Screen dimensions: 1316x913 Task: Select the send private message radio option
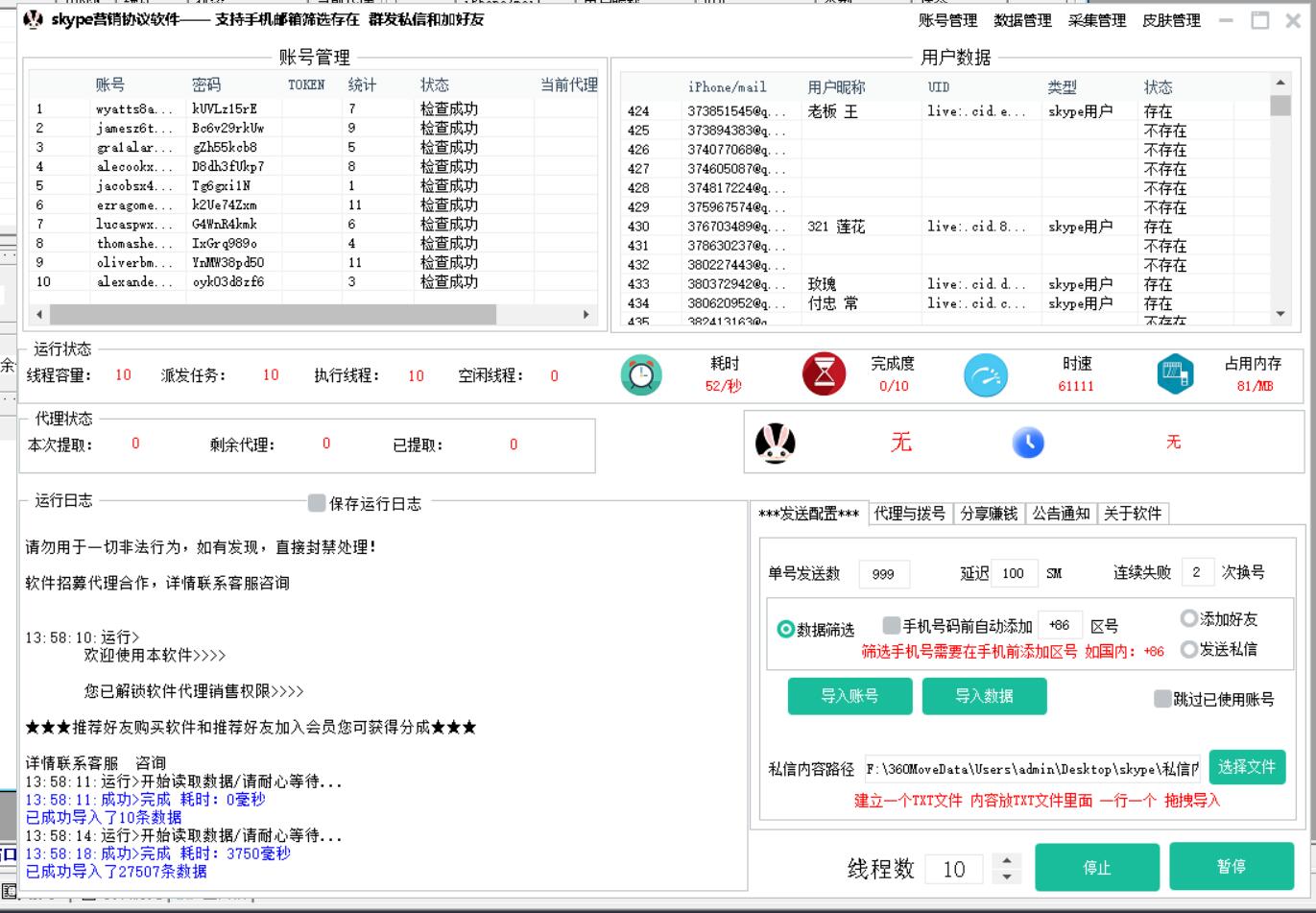pos(1189,650)
